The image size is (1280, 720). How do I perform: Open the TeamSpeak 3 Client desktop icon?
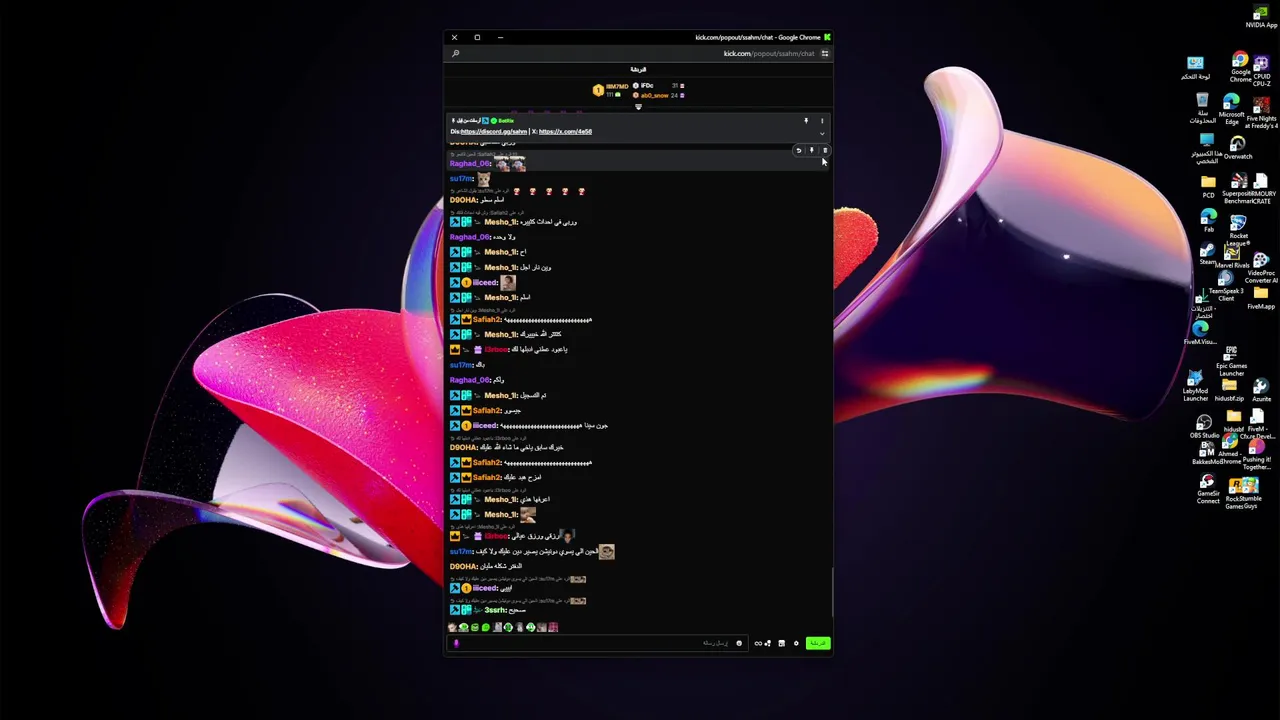1226,283
